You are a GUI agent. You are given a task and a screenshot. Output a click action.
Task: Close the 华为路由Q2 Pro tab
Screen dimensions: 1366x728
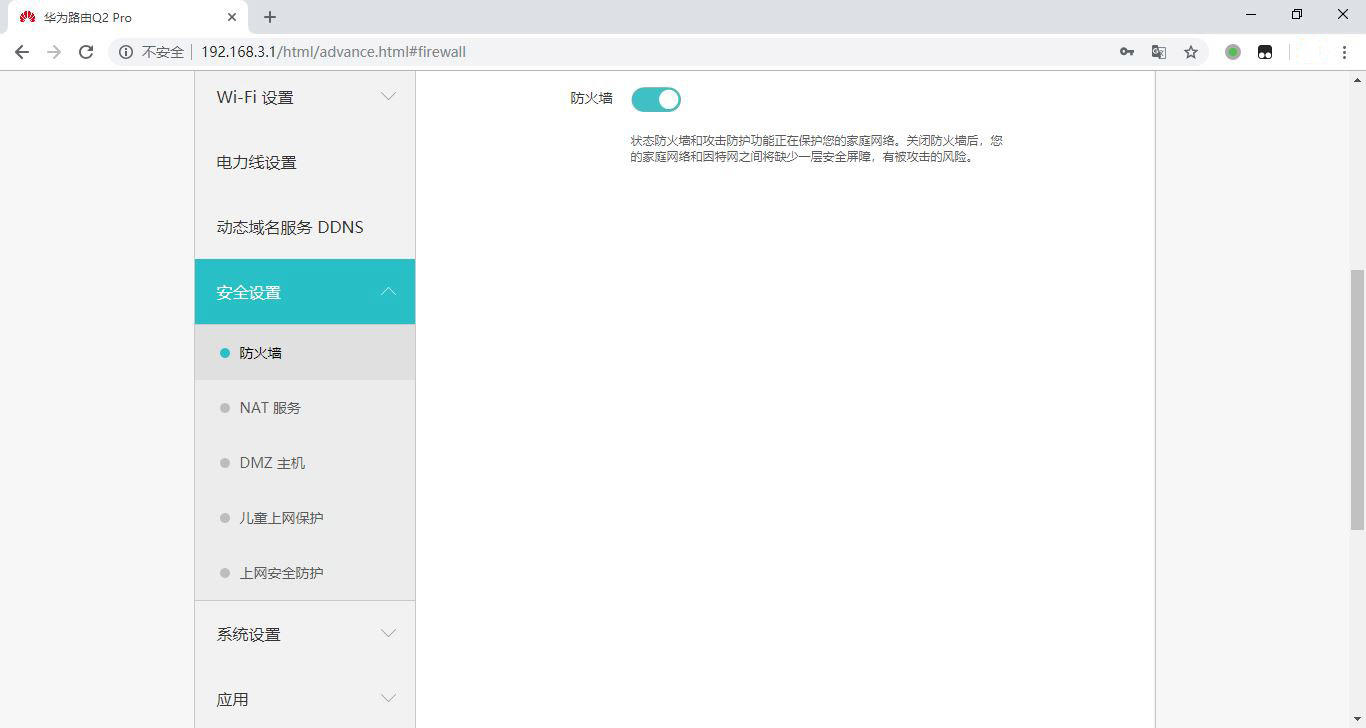pyautogui.click(x=232, y=17)
